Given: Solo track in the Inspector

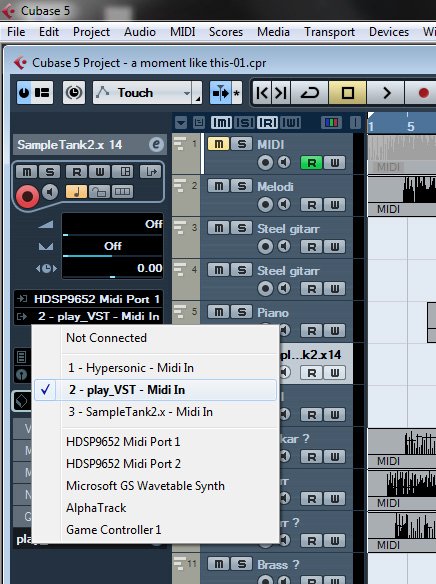Looking at the screenshot, I should tap(50, 172).
